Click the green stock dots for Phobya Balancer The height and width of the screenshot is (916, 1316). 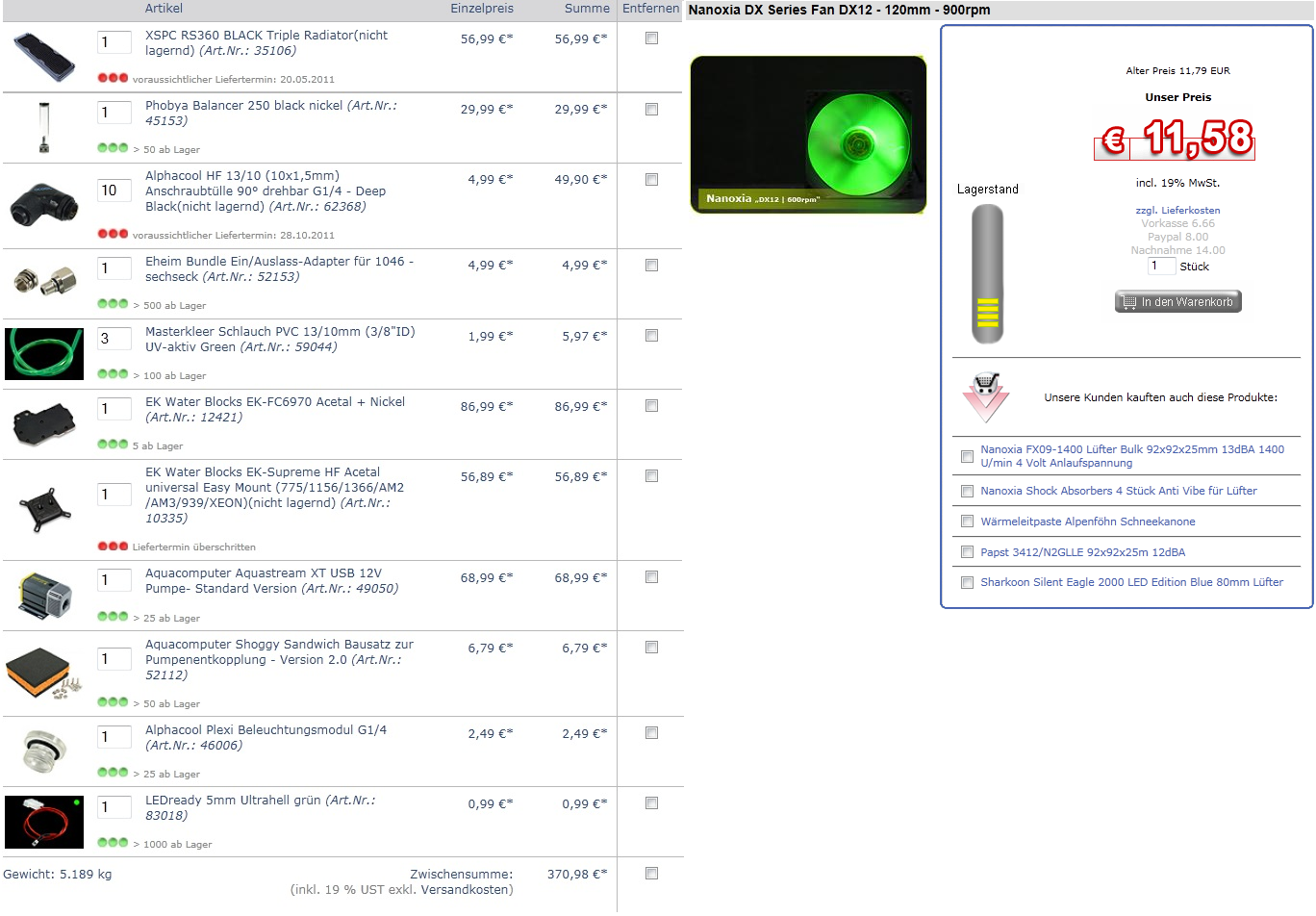click(x=113, y=148)
